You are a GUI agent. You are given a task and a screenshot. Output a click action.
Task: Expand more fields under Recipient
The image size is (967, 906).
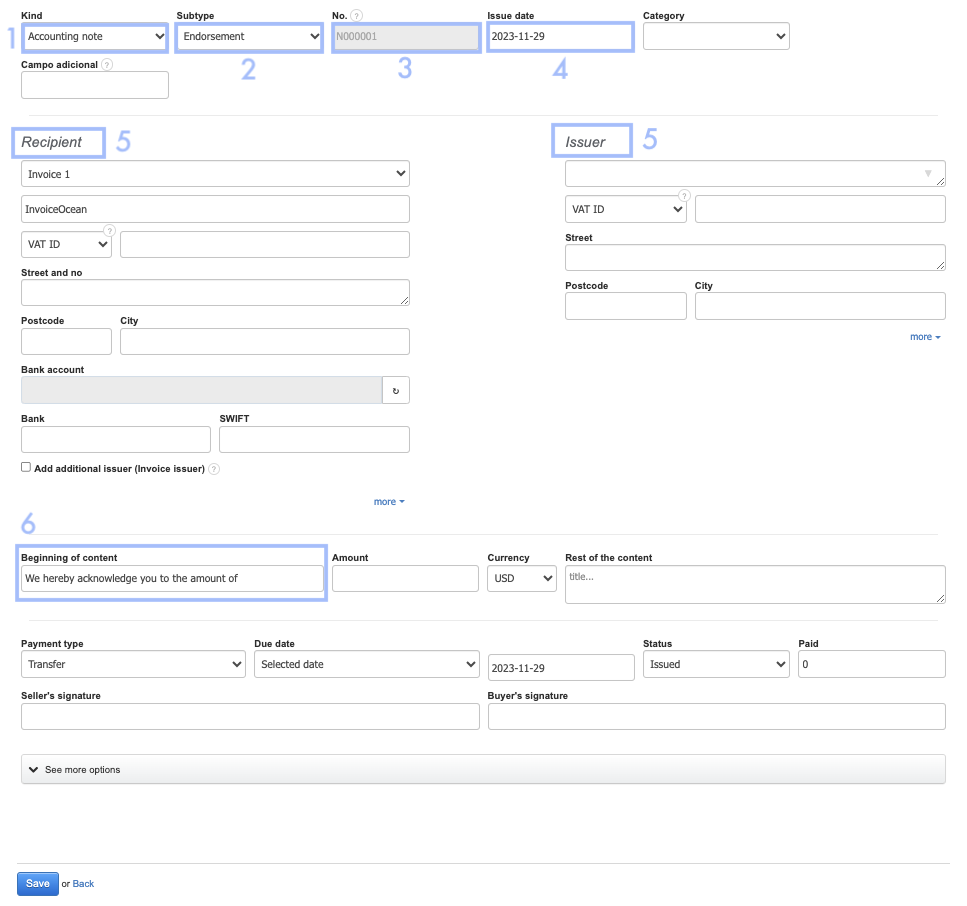[x=389, y=502]
